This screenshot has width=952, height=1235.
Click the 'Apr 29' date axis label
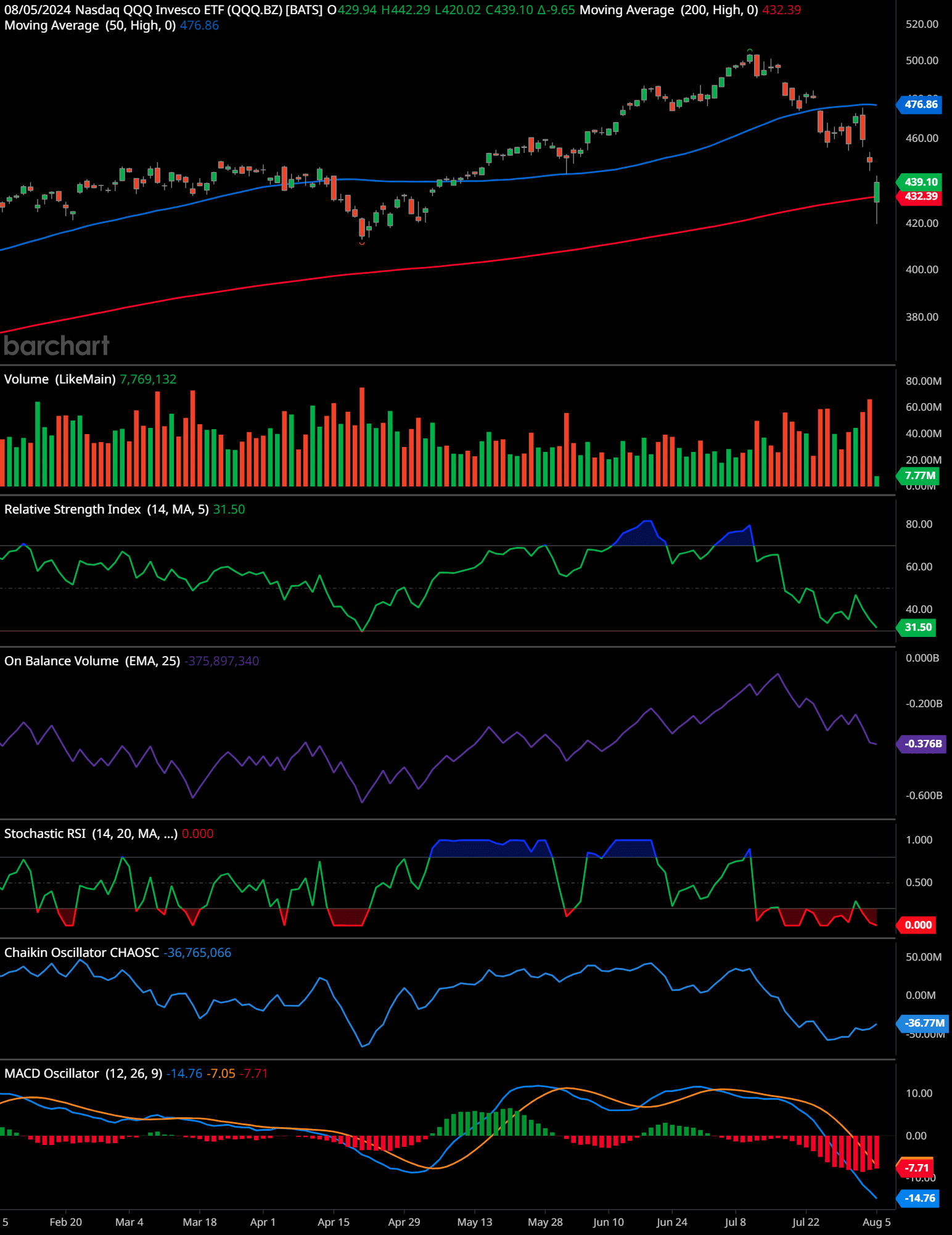pyautogui.click(x=404, y=1222)
